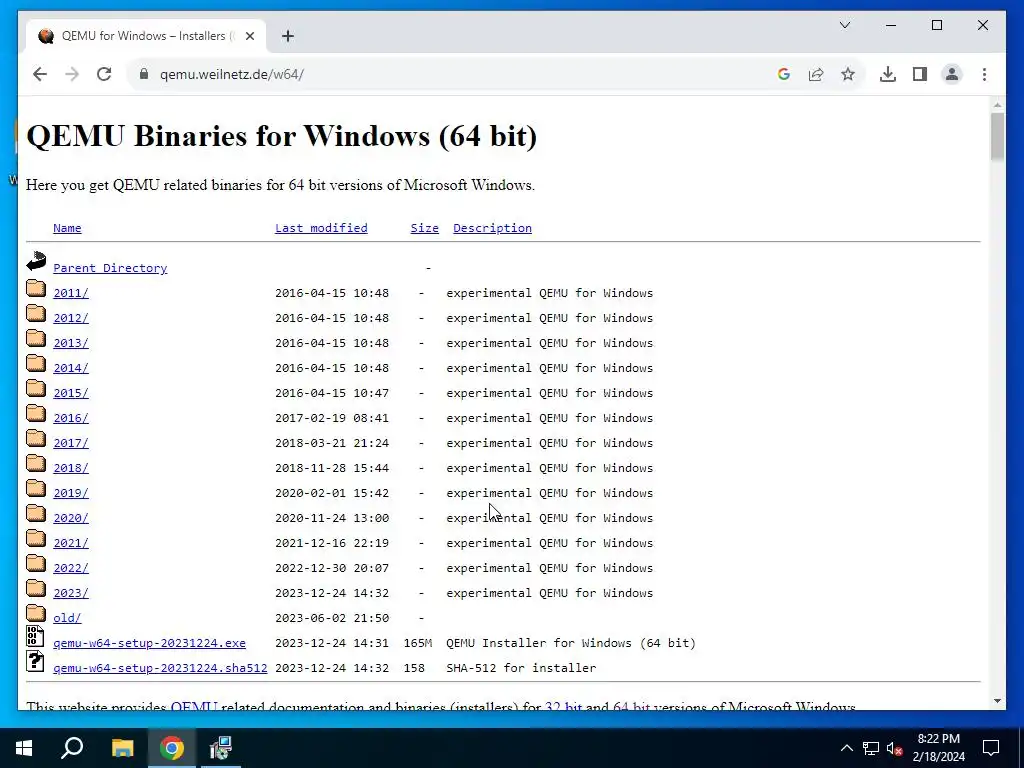Go back to previous page
The image size is (1024, 768).
(x=40, y=74)
